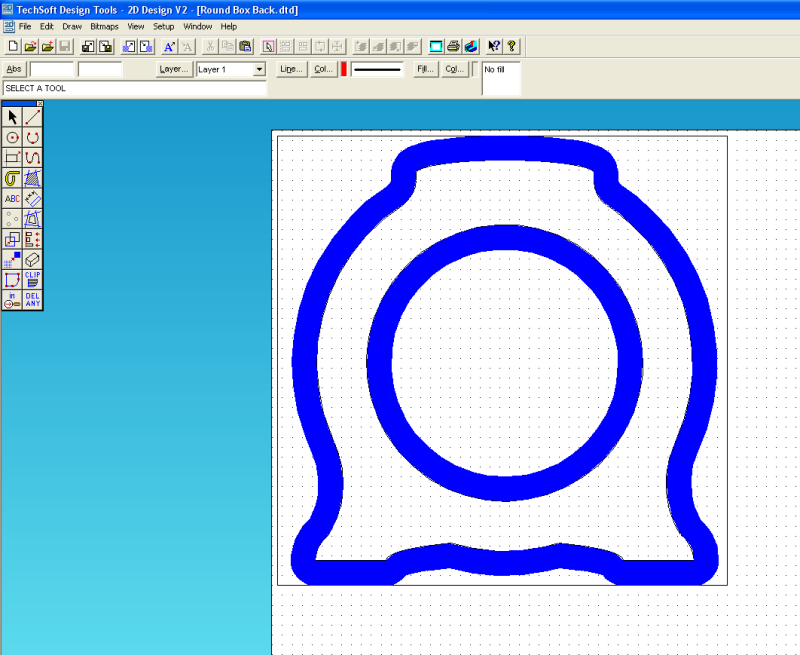
Task: Click the 2D app icon beside File menu
Action: coord(8,27)
